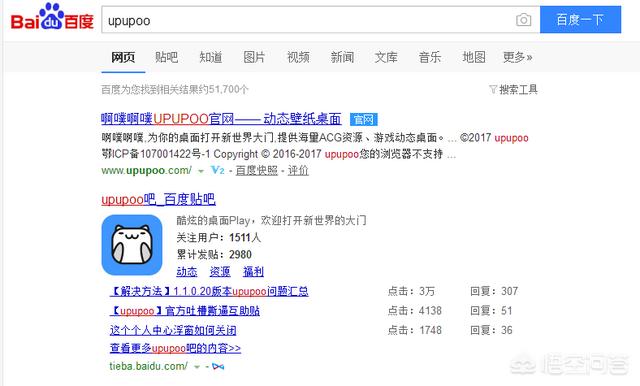Open the upupoo吧_百度贴吧 result link
The width and height of the screenshot is (640, 386).
(x=158, y=200)
